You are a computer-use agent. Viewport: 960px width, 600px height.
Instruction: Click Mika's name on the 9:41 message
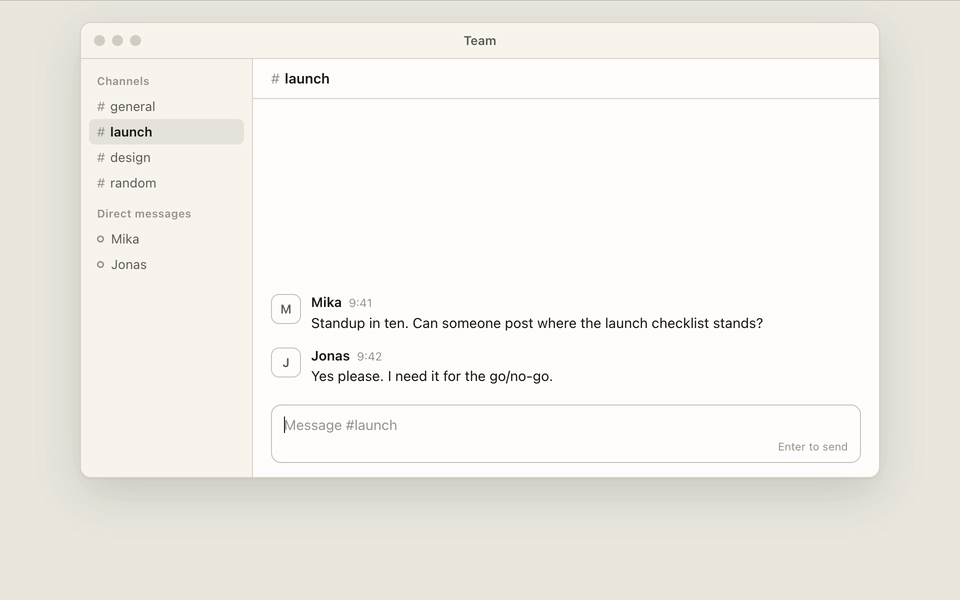(x=326, y=302)
